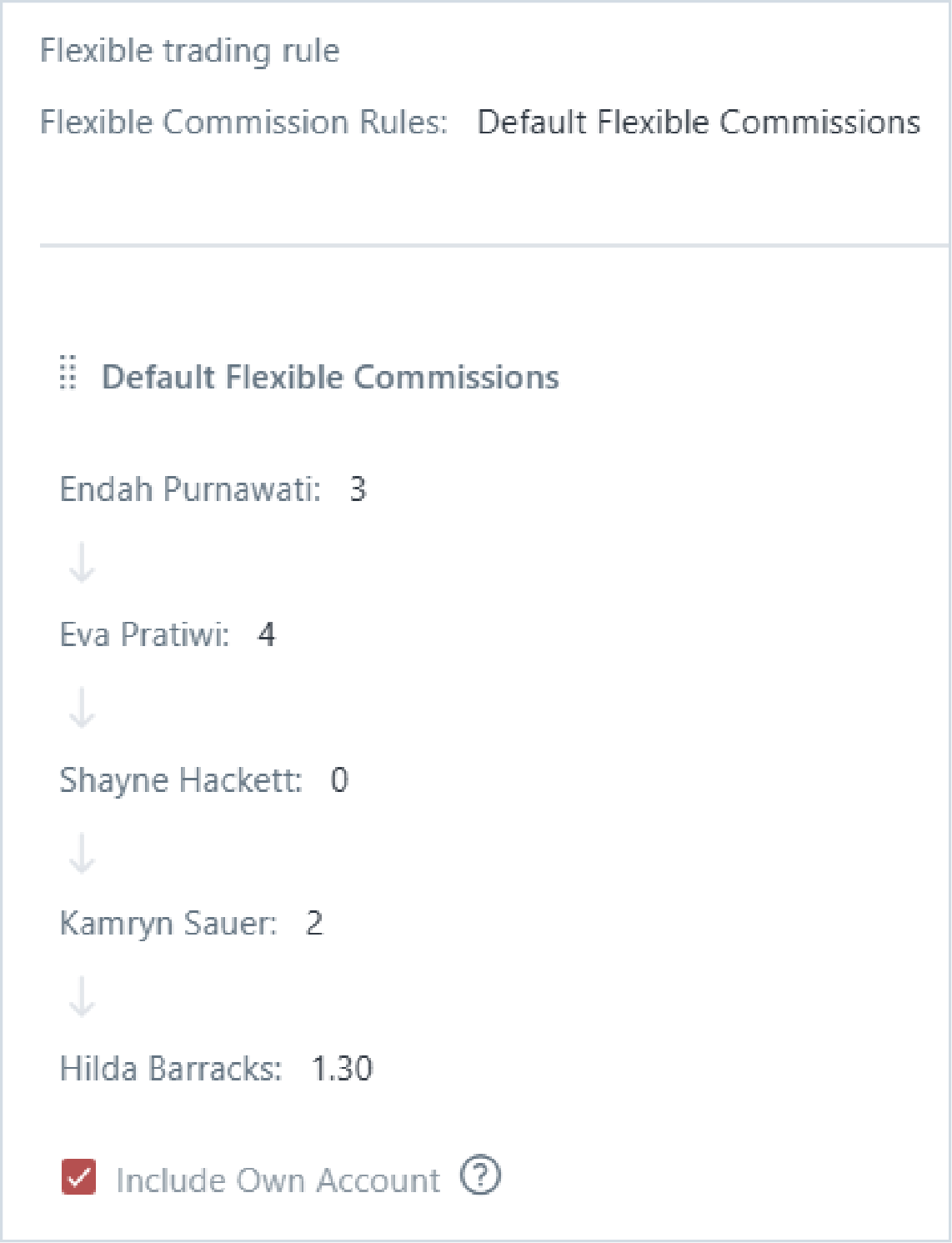952x1243 pixels.
Task: Click the Default Flexible Commissions rule value at top
Action: coord(699,122)
